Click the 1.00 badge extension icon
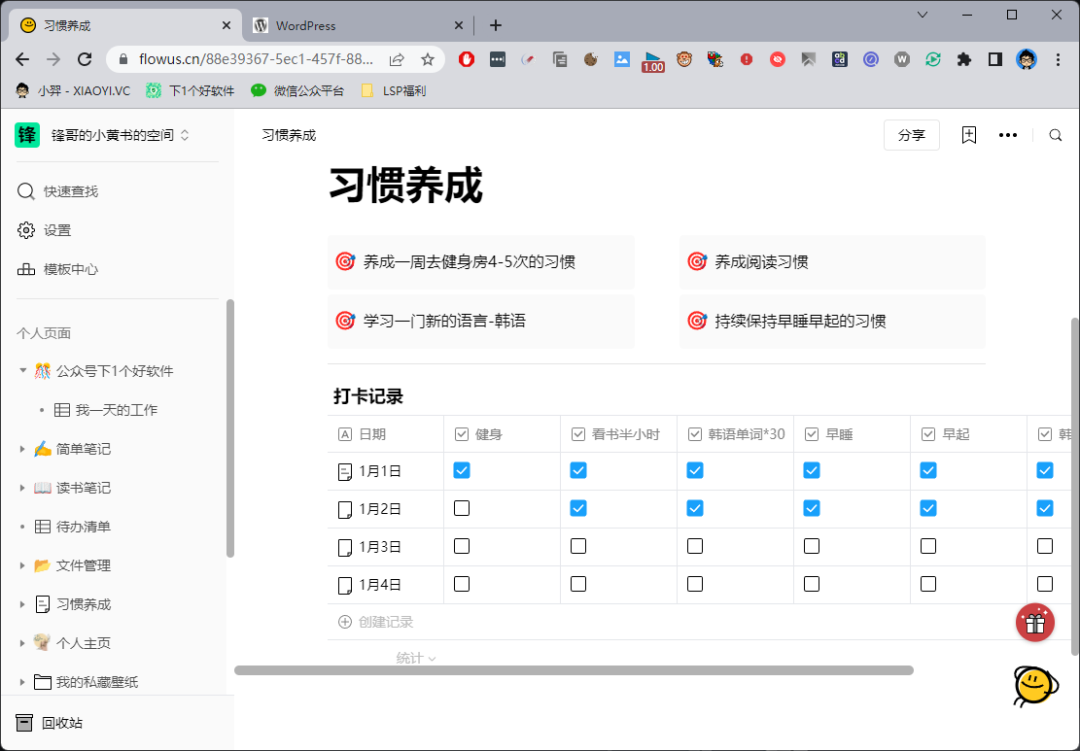This screenshot has height=751, width=1080. click(x=652, y=61)
